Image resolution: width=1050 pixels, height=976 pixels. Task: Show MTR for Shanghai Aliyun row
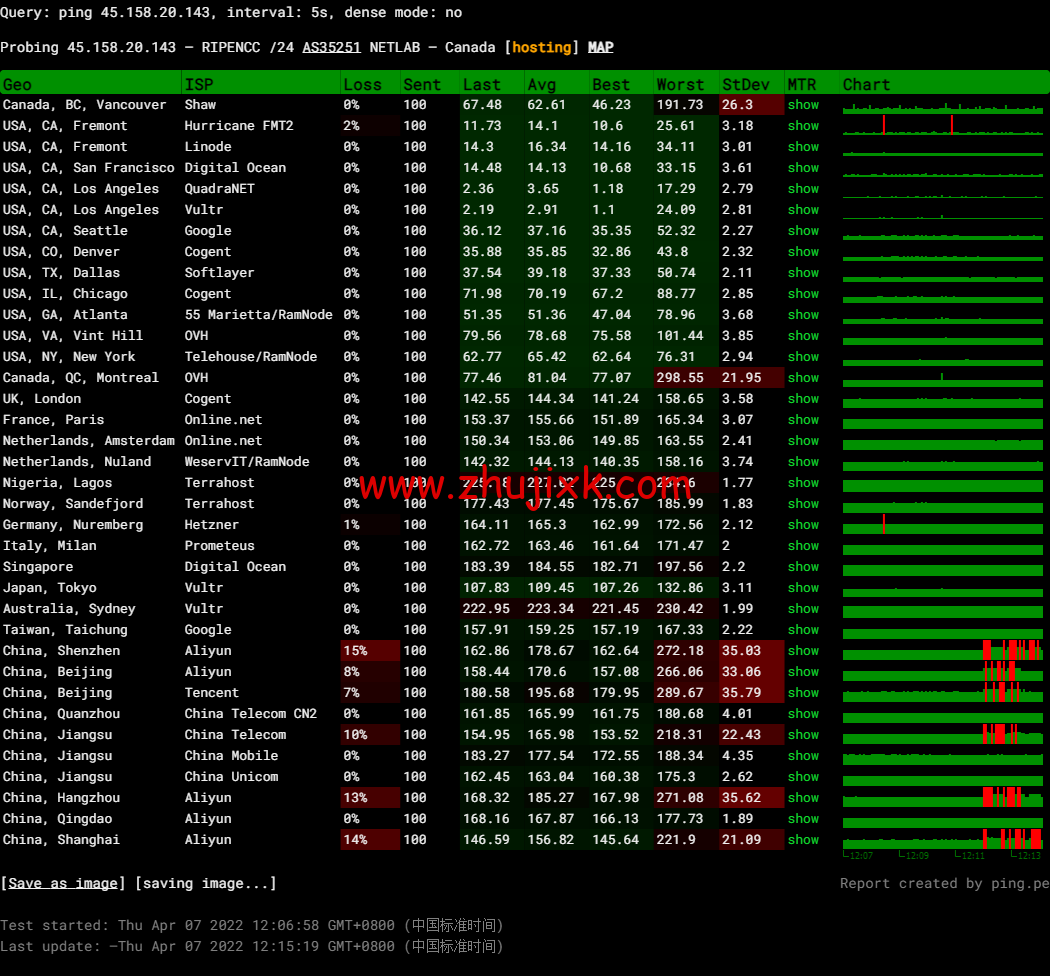pos(802,840)
